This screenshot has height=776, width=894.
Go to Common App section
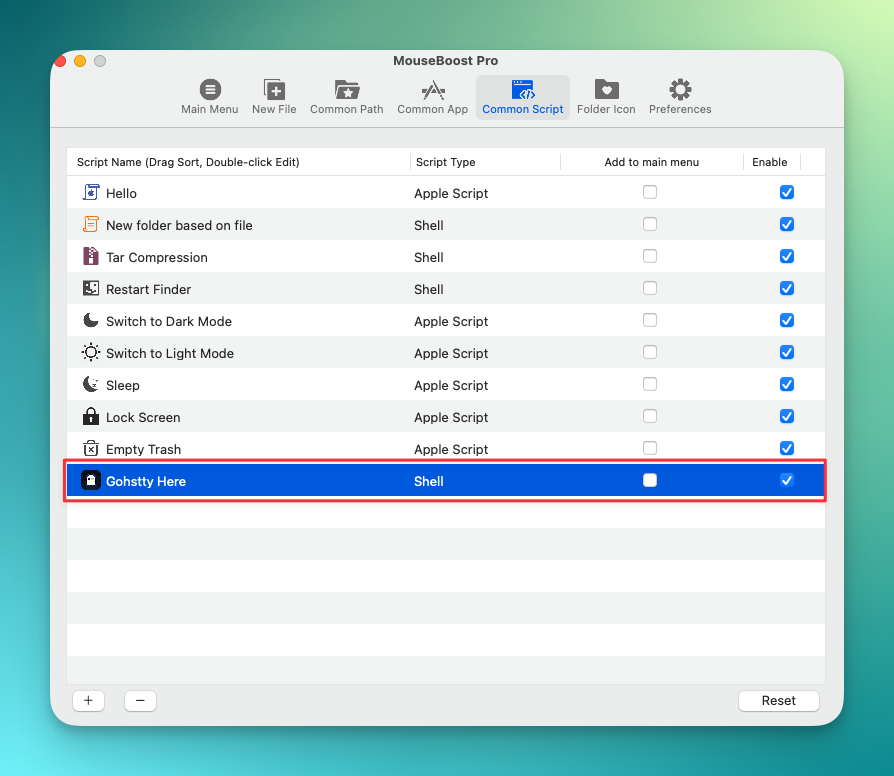432,97
